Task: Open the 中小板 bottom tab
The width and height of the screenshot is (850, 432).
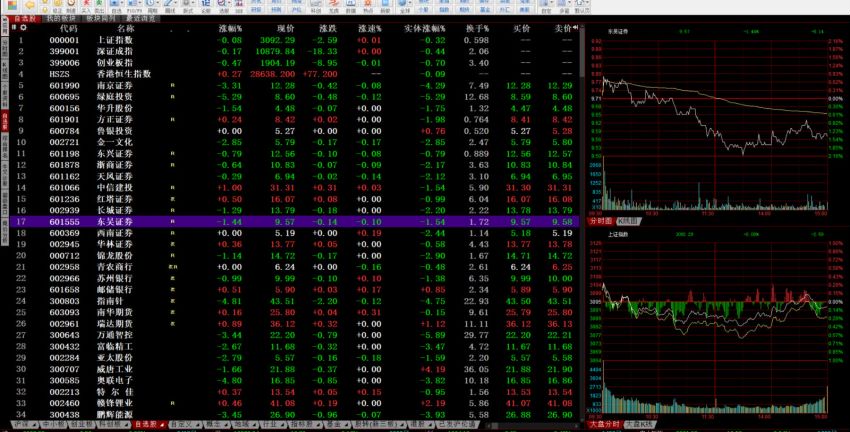Action: pyautogui.click(x=53, y=424)
